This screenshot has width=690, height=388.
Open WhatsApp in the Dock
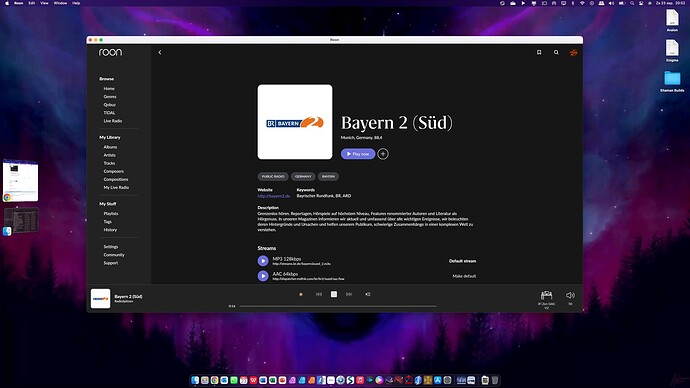(x=234, y=380)
